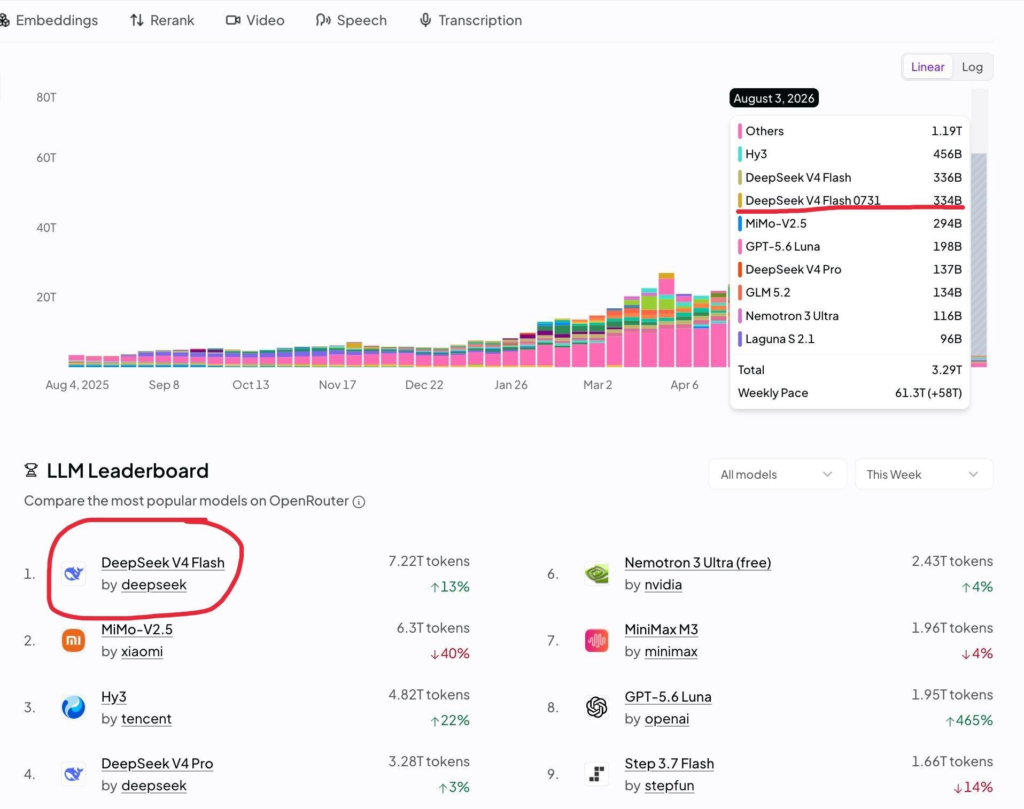The width and height of the screenshot is (1024, 809).
Task: Click GLM 5.2 row in tooltip
Action: 850,293
